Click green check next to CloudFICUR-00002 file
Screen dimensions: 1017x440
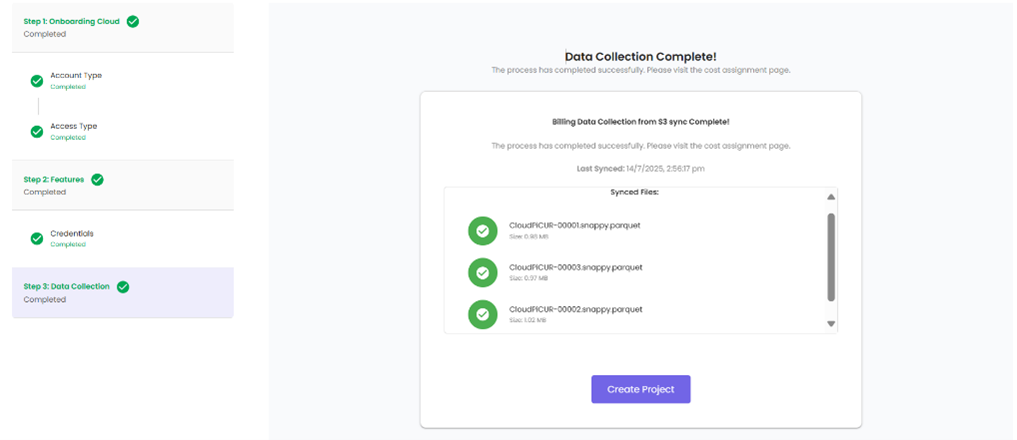pyautogui.click(x=482, y=314)
